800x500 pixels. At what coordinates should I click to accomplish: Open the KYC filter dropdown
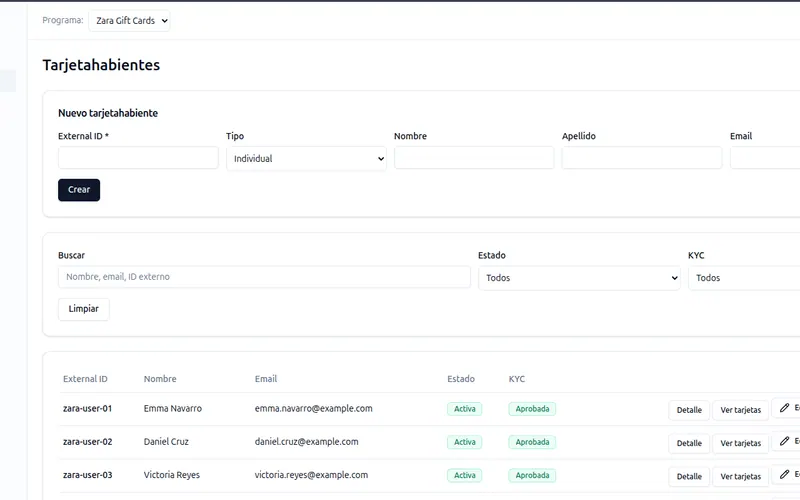click(x=744, y=278)
